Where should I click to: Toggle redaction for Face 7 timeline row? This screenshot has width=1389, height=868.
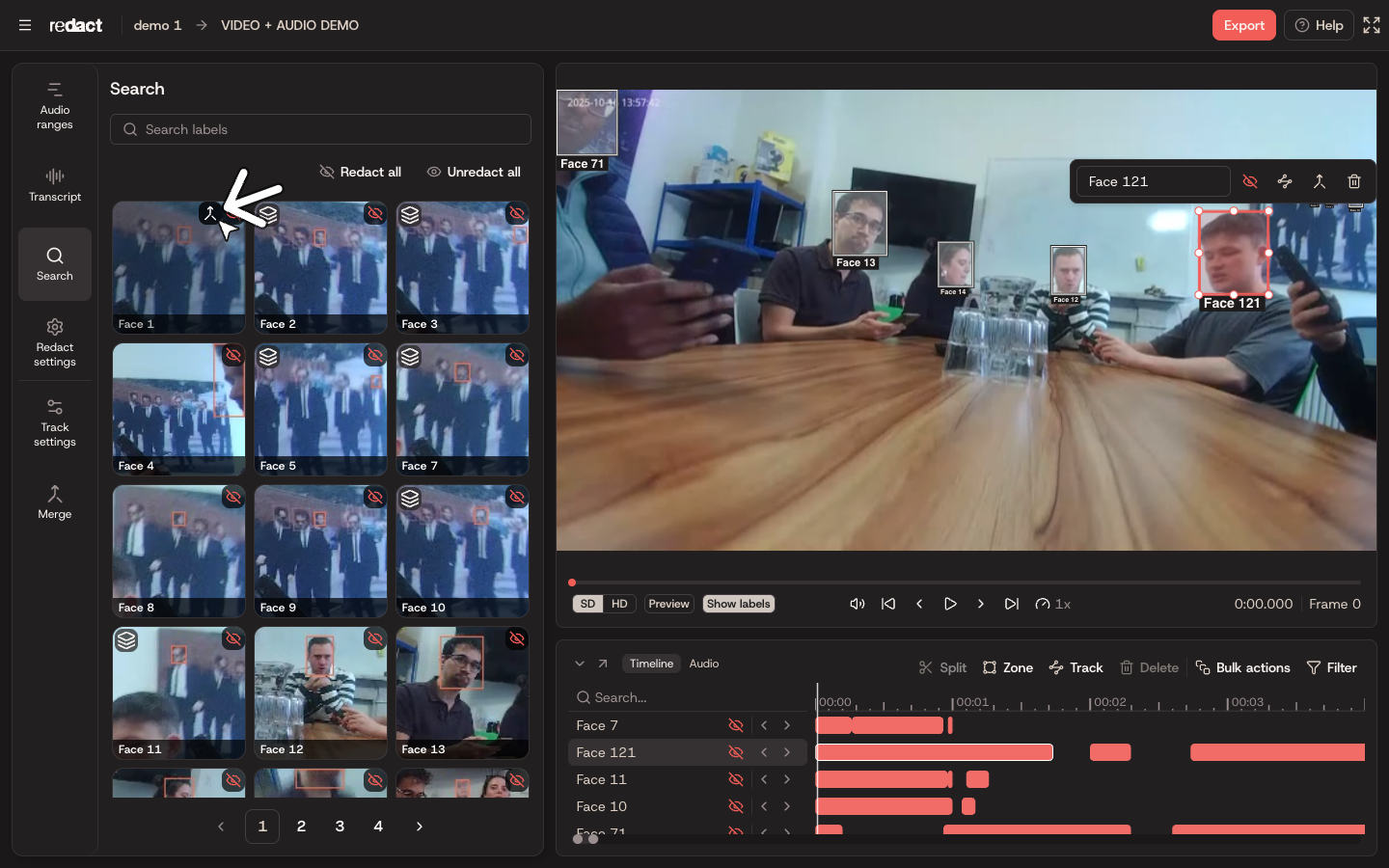coord(736,725)
